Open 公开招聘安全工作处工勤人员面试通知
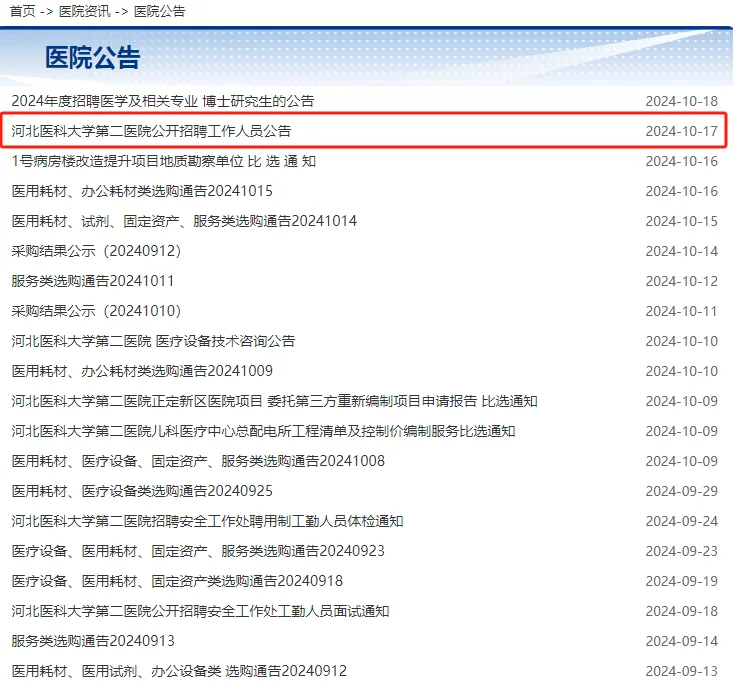Image resolution: width=739 pixels, height=682 pixels. click(x=200, y=611)
